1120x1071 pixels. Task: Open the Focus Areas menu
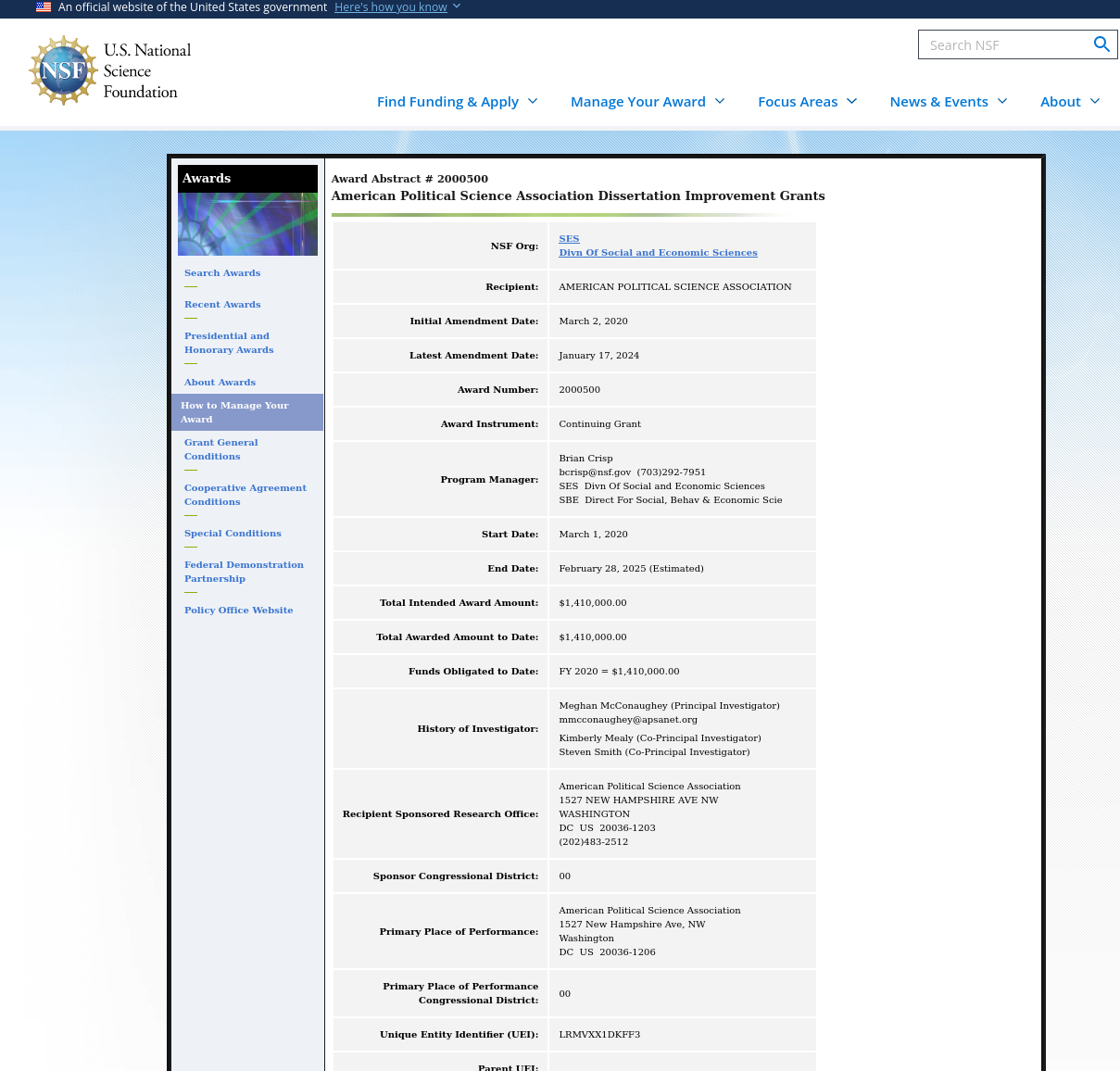coord(807,102)
